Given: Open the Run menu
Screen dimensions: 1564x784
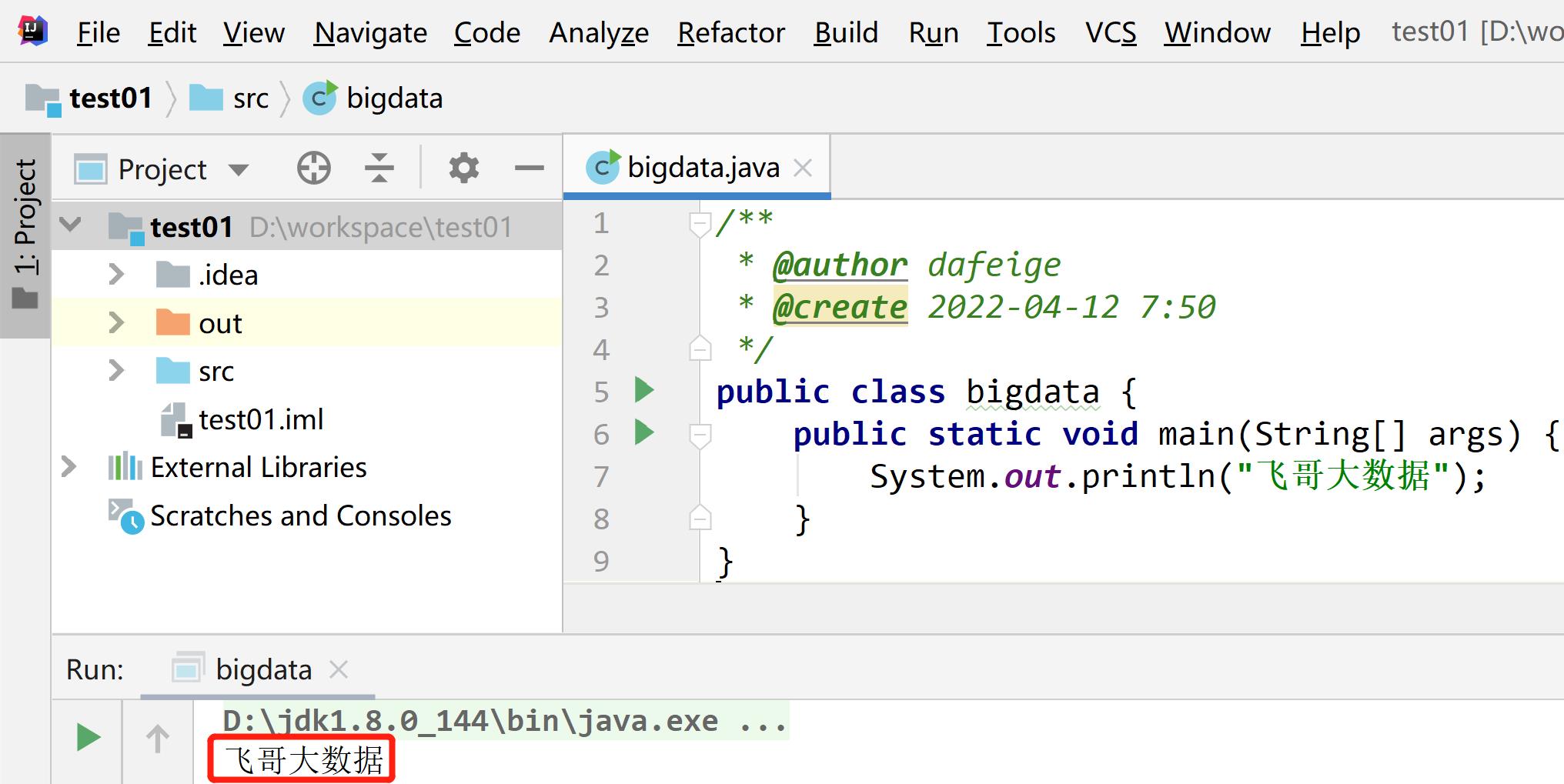Looking at the screenshot, I should 934,32.
